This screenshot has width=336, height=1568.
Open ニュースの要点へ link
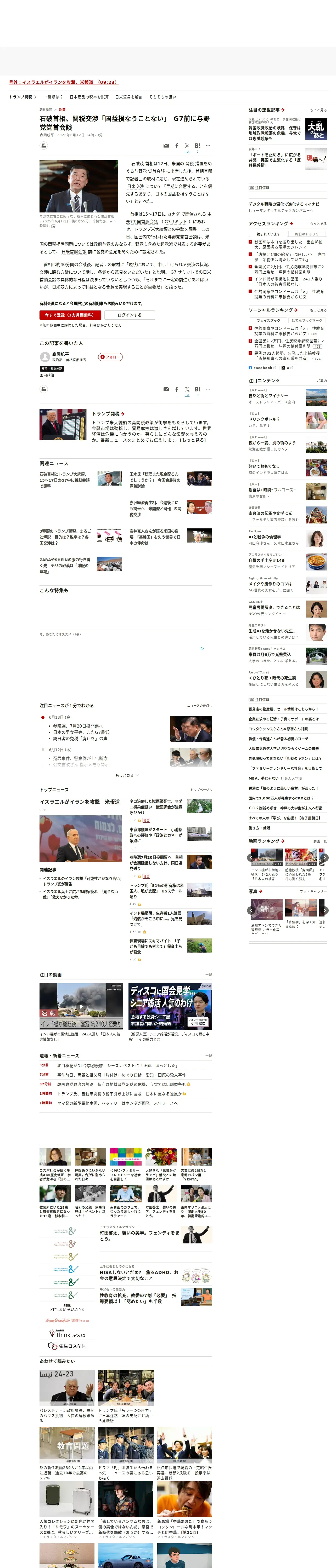199,706
